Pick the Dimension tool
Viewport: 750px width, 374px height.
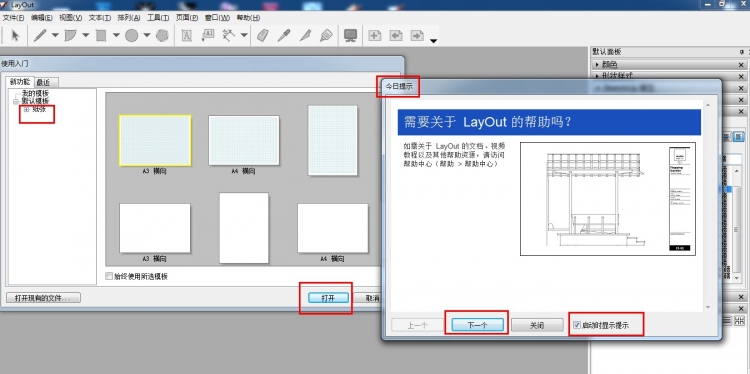click(x=229, y=35)
